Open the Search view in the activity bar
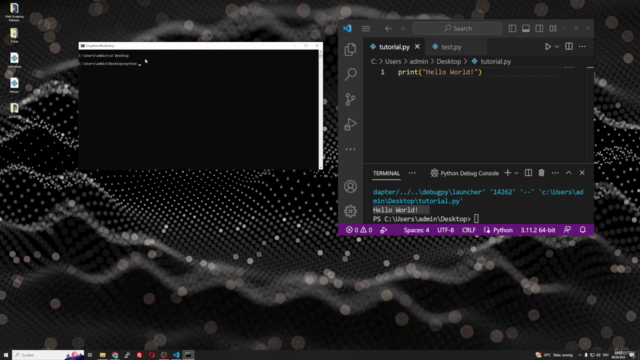This screenshot has height=360, width=640. pyautogui.click(x=350, y=74)
